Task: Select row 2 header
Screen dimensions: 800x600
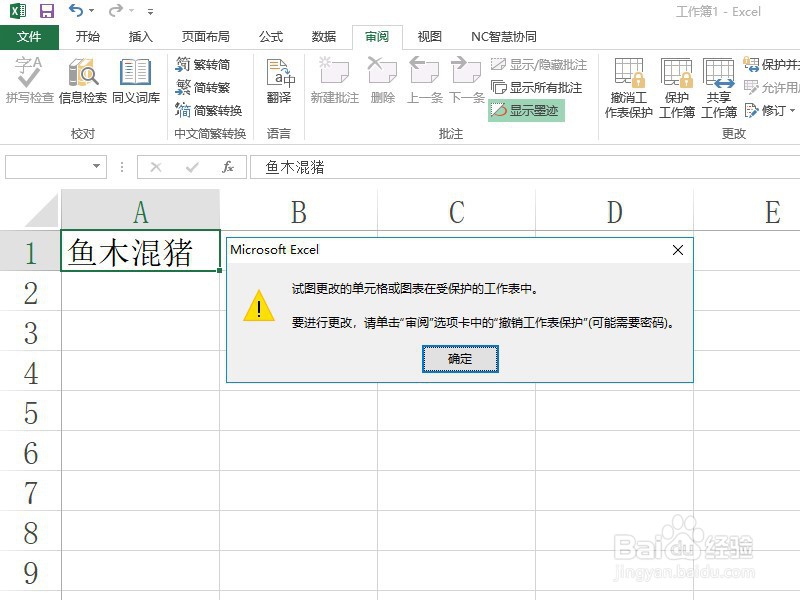Action: coord(31,291)
